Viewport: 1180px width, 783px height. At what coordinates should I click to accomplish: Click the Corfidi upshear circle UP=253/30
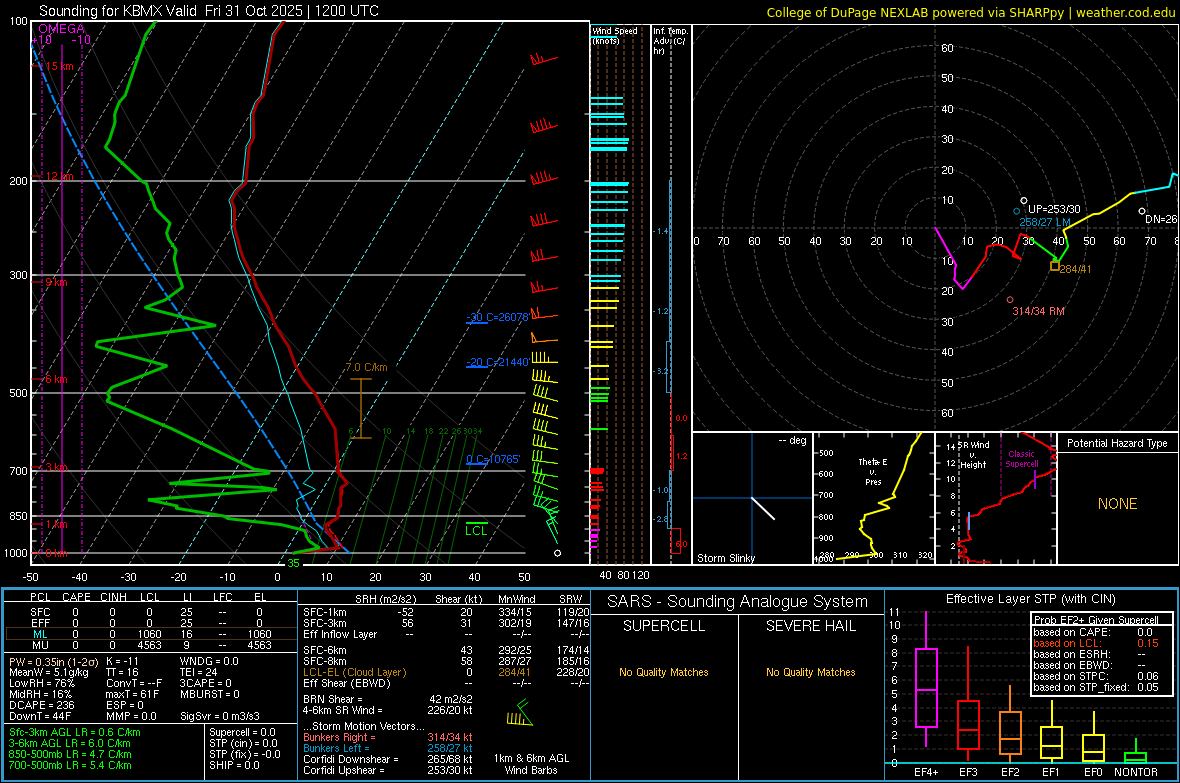tap(1023, 200)
